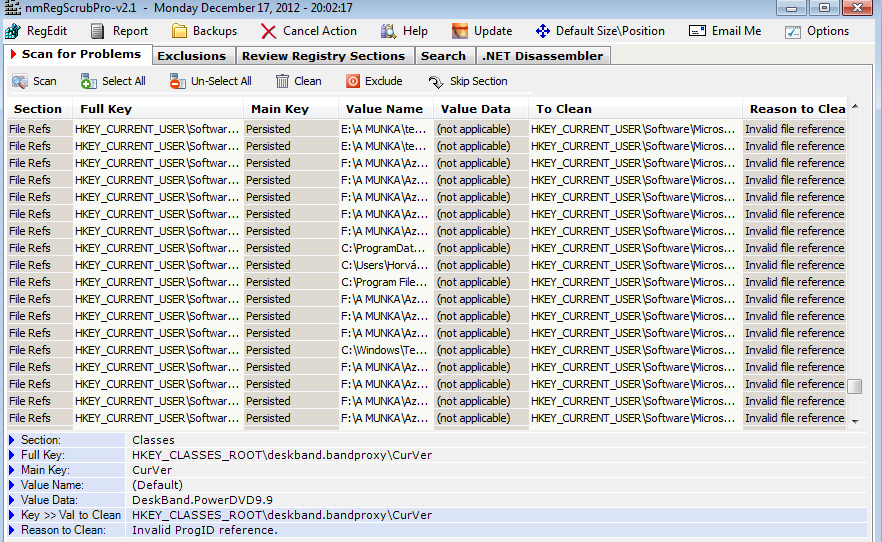
Task: Click the (Default) value name
Action: [158, 485]
